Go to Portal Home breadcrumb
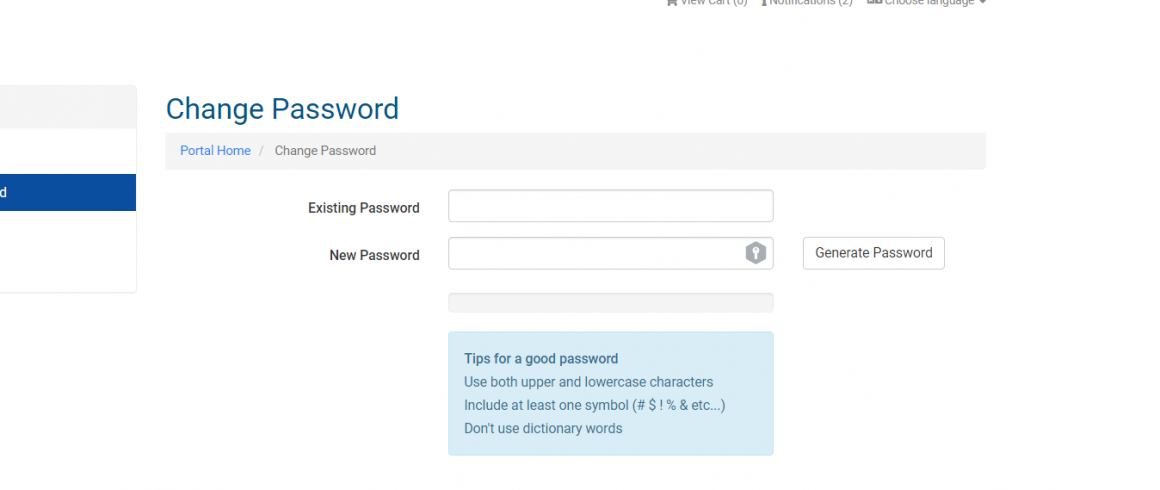The height and width of the screenshot is (490, 1160). pos(215,151)
